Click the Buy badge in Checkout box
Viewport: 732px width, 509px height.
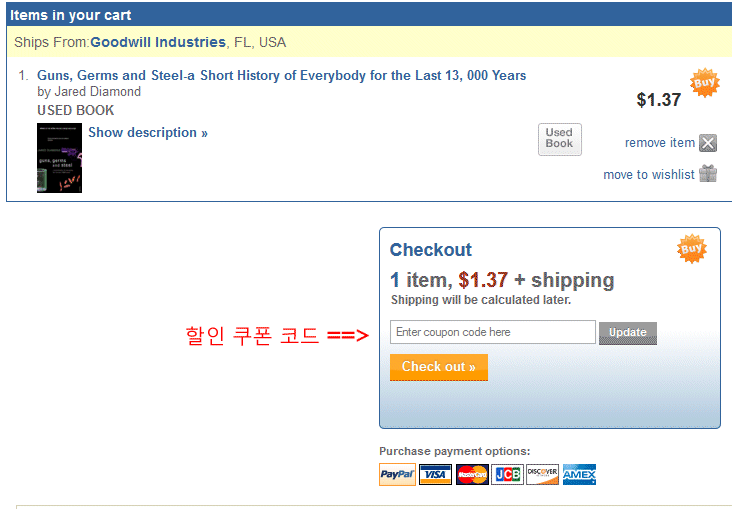pyautogui.click(x=692, y=249)
